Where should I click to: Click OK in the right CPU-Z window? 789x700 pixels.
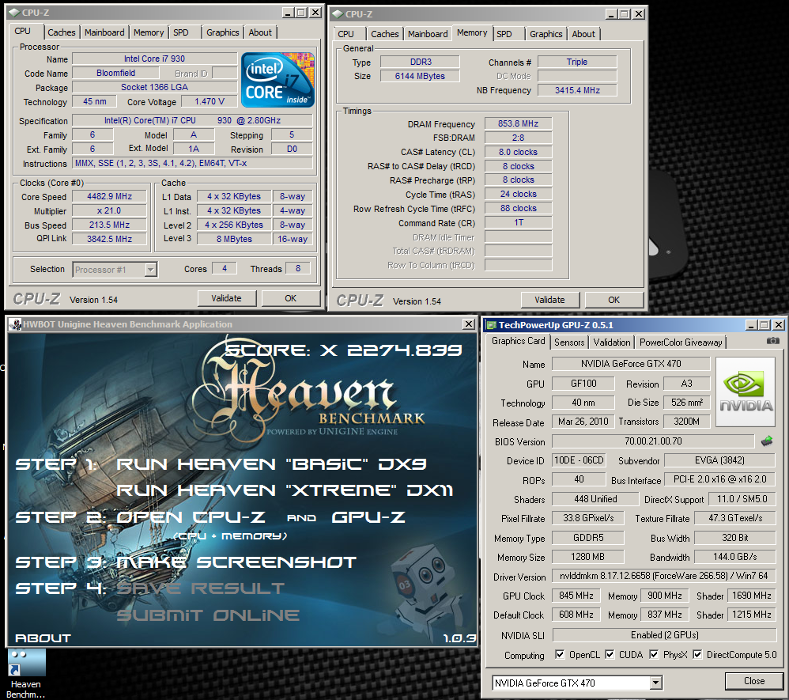click(614, 300)
